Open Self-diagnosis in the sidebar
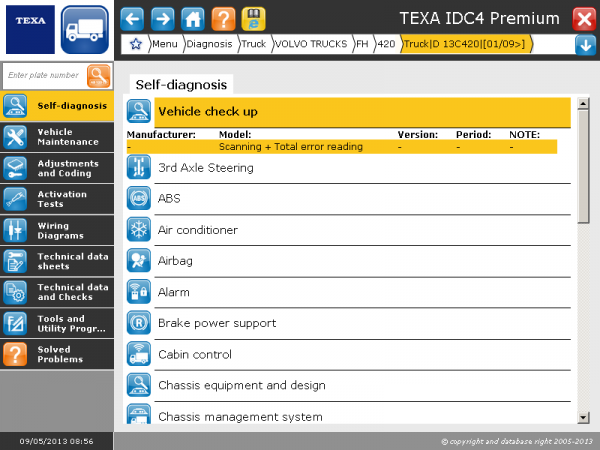The image size is (600, 450). [x=57, y=106]
